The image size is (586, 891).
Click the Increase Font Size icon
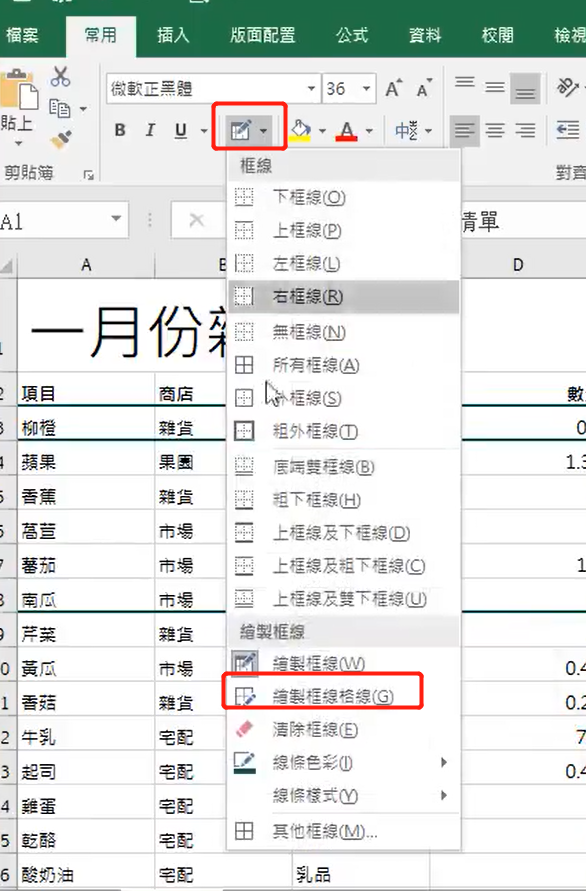pyautogui.click(x=394, y=88)
